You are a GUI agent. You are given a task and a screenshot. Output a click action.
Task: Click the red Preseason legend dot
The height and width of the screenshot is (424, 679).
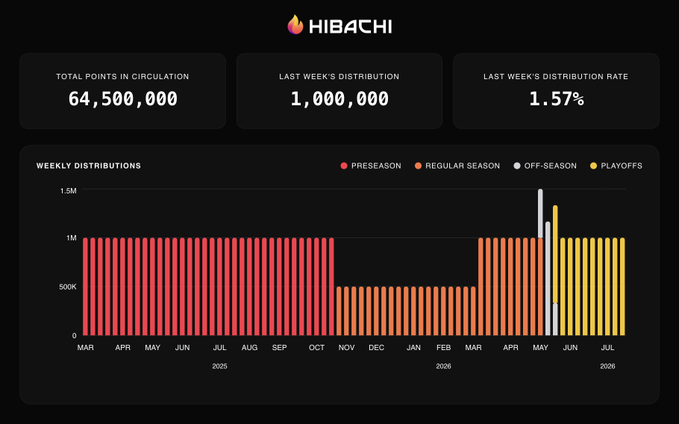344,166
